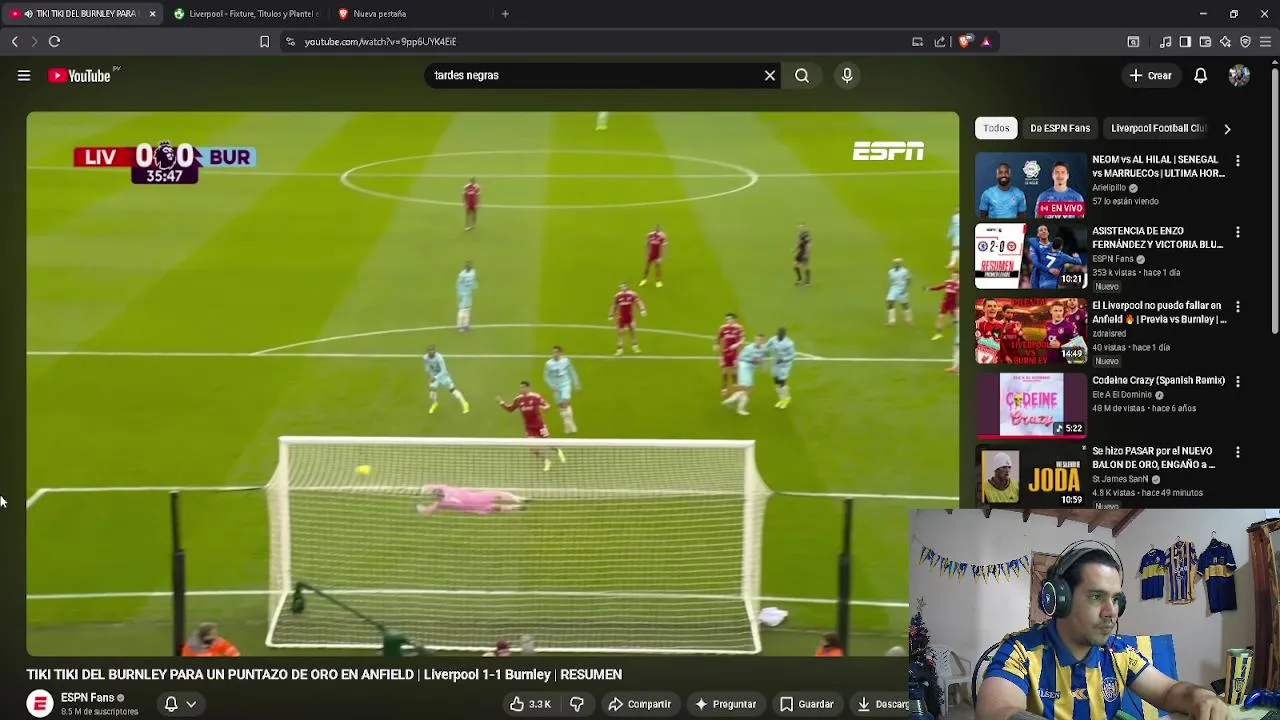
Task: Toggle the browser sidebar panel
Action: (x=1185, y=41)
